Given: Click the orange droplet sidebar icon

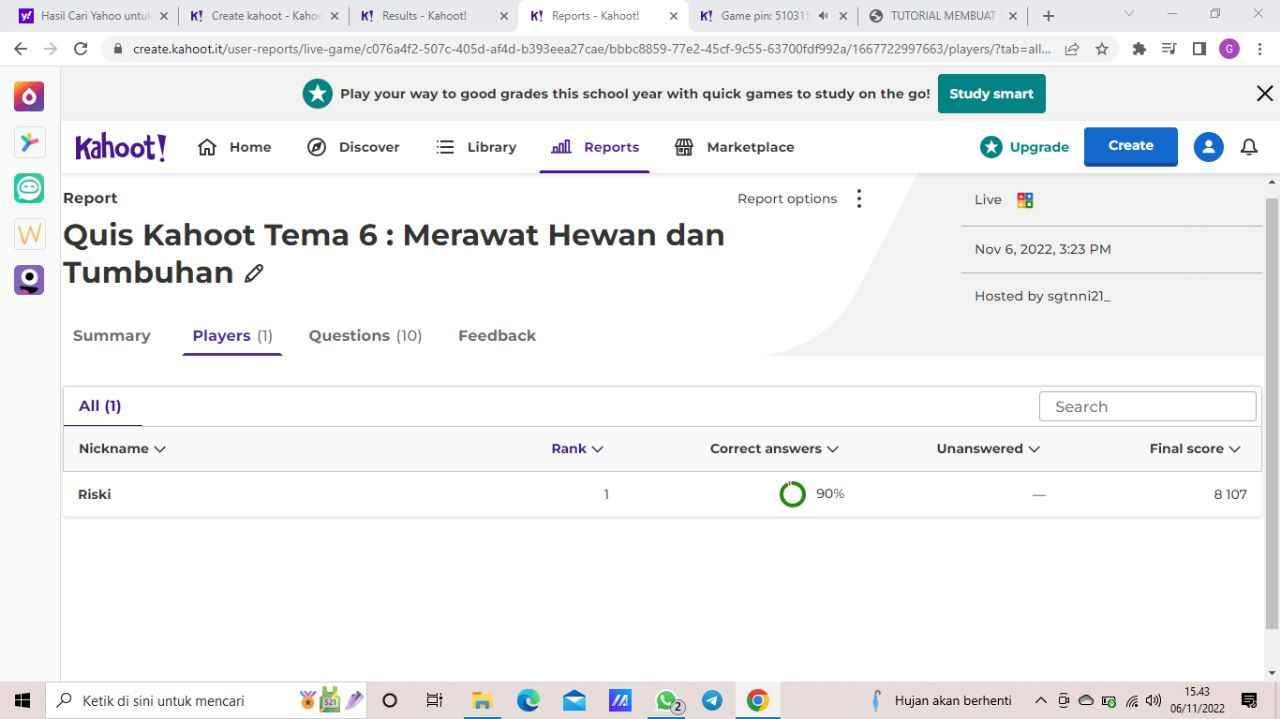Looking at the screenshot, I should (29, 96).
